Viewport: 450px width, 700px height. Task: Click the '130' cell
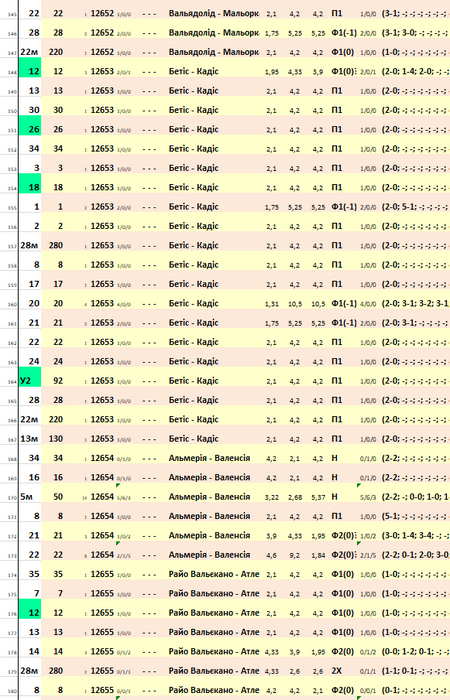[x=56, y=439]
